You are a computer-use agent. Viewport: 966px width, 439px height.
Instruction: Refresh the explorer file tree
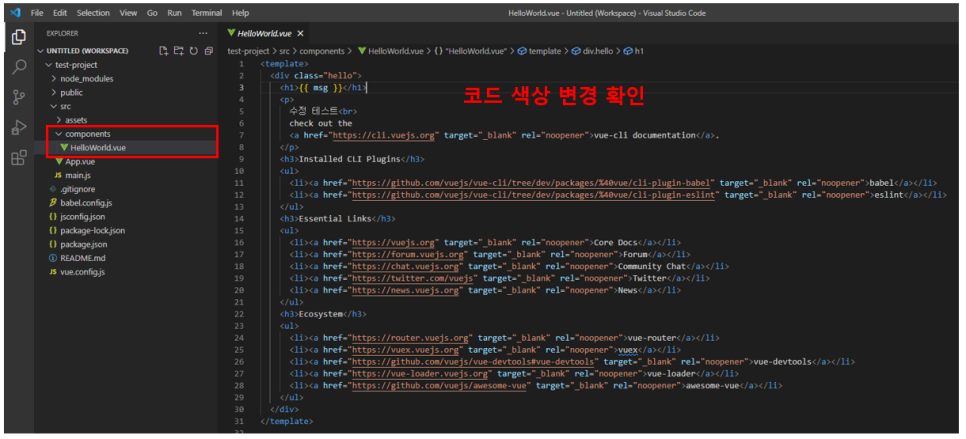coord(193,50)
